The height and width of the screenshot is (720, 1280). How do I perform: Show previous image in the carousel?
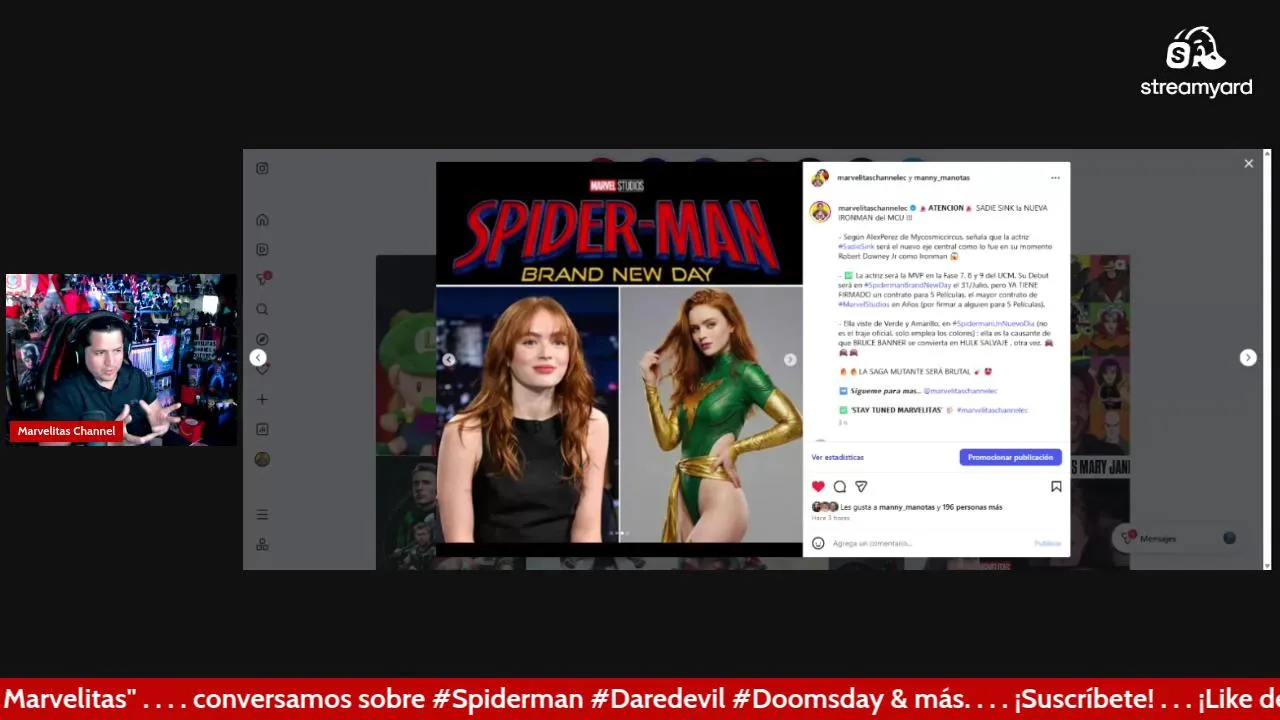coord(449,359)
